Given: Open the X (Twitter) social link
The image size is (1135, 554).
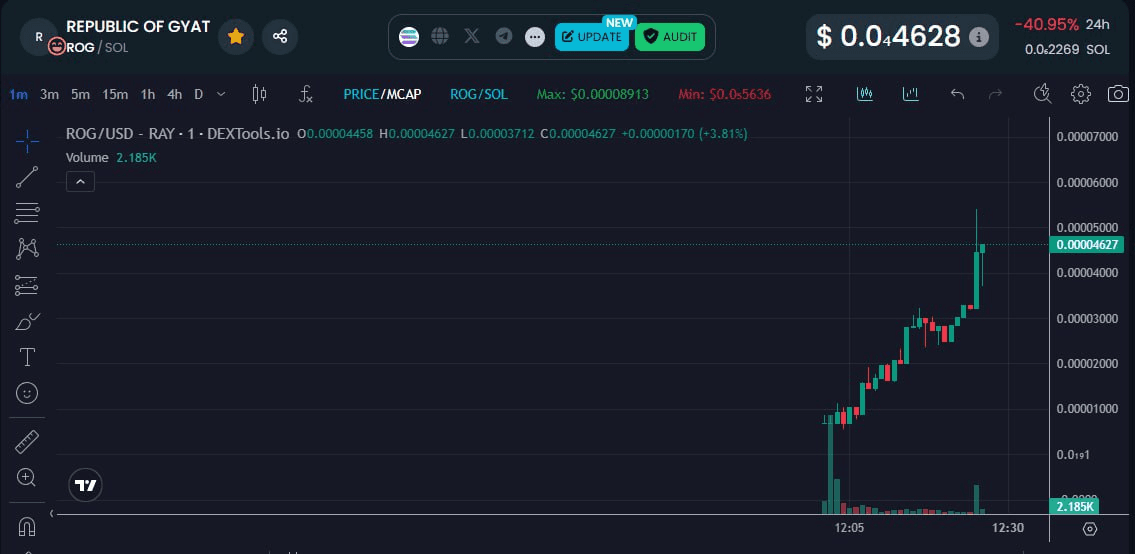Looking at the screenshot, I should click(x=472, y=36).
